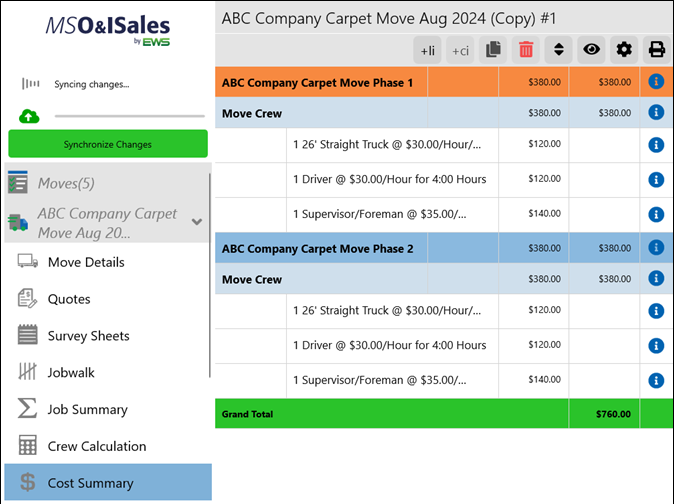674x504 pixels.
Task: Toggle visibility with the eye icon
Action: tap(592, 49)
